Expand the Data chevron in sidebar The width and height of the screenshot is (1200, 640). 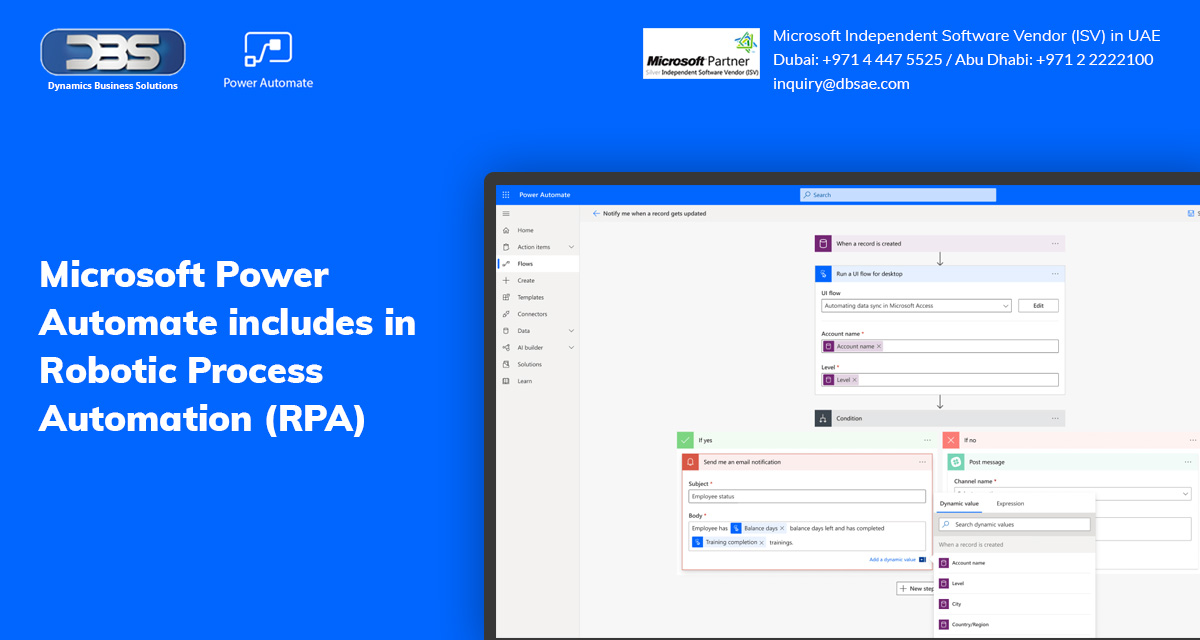pyautogui.click(x=571, y=331)
